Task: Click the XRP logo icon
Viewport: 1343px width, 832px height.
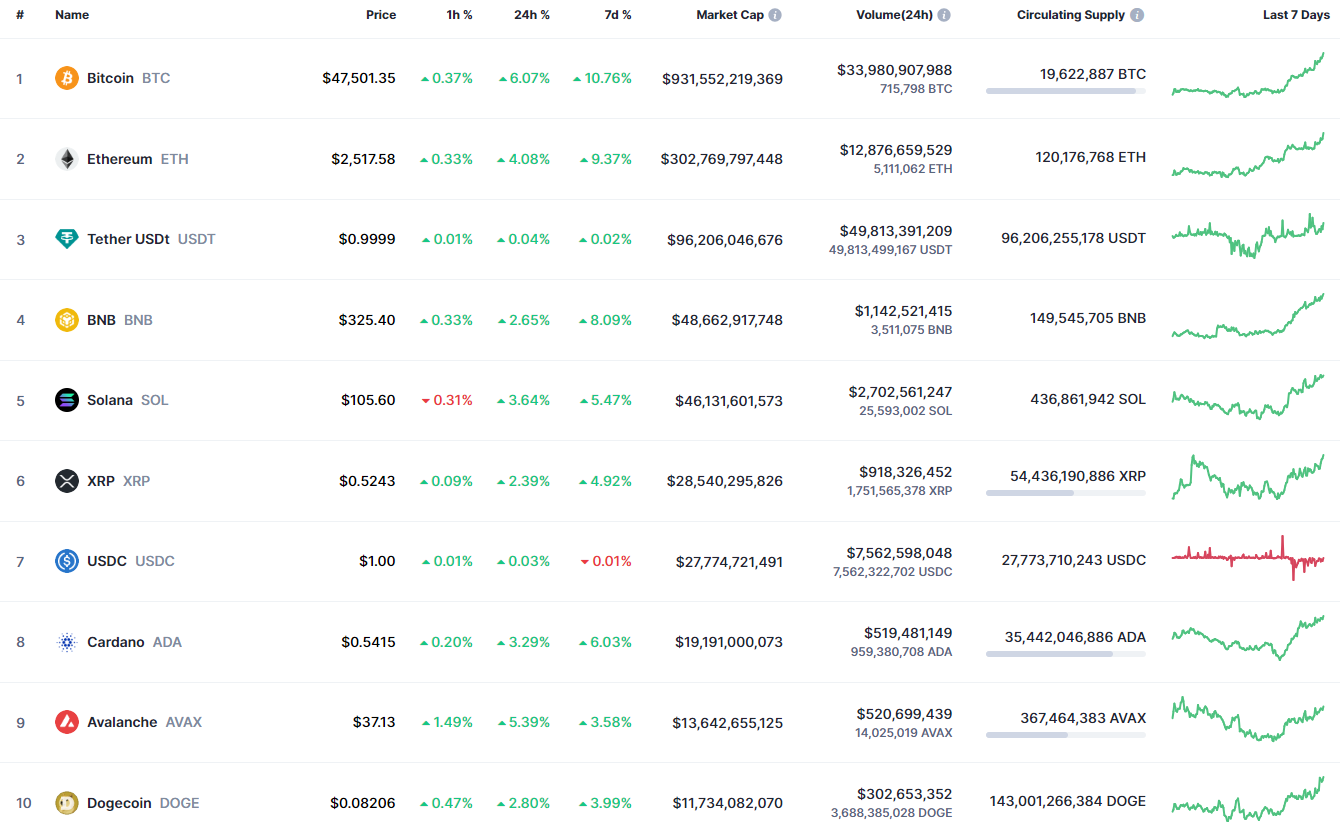Action: tap(67, 481)
